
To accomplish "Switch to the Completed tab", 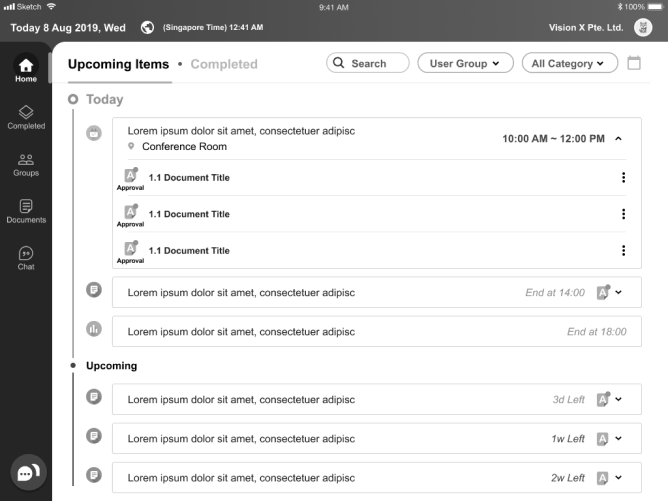I will pos(224,64).
